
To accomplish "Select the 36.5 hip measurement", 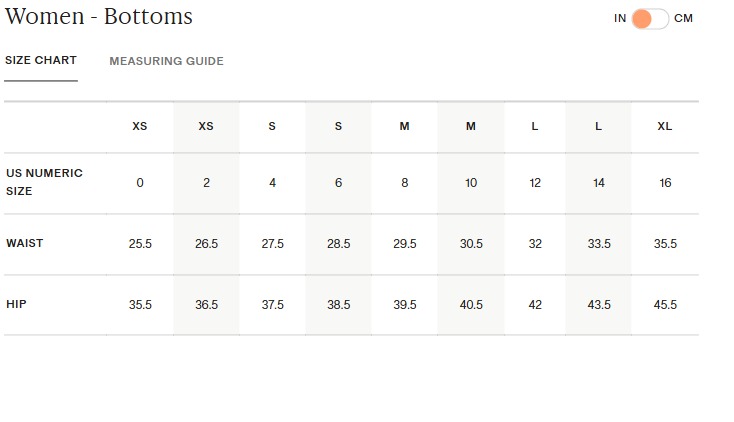I will (206, 305).
